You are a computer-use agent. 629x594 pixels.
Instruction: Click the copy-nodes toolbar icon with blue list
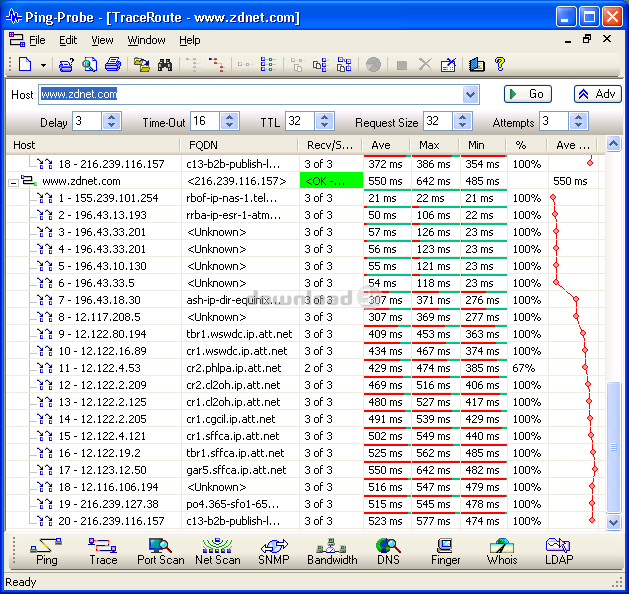click(320, 65)
